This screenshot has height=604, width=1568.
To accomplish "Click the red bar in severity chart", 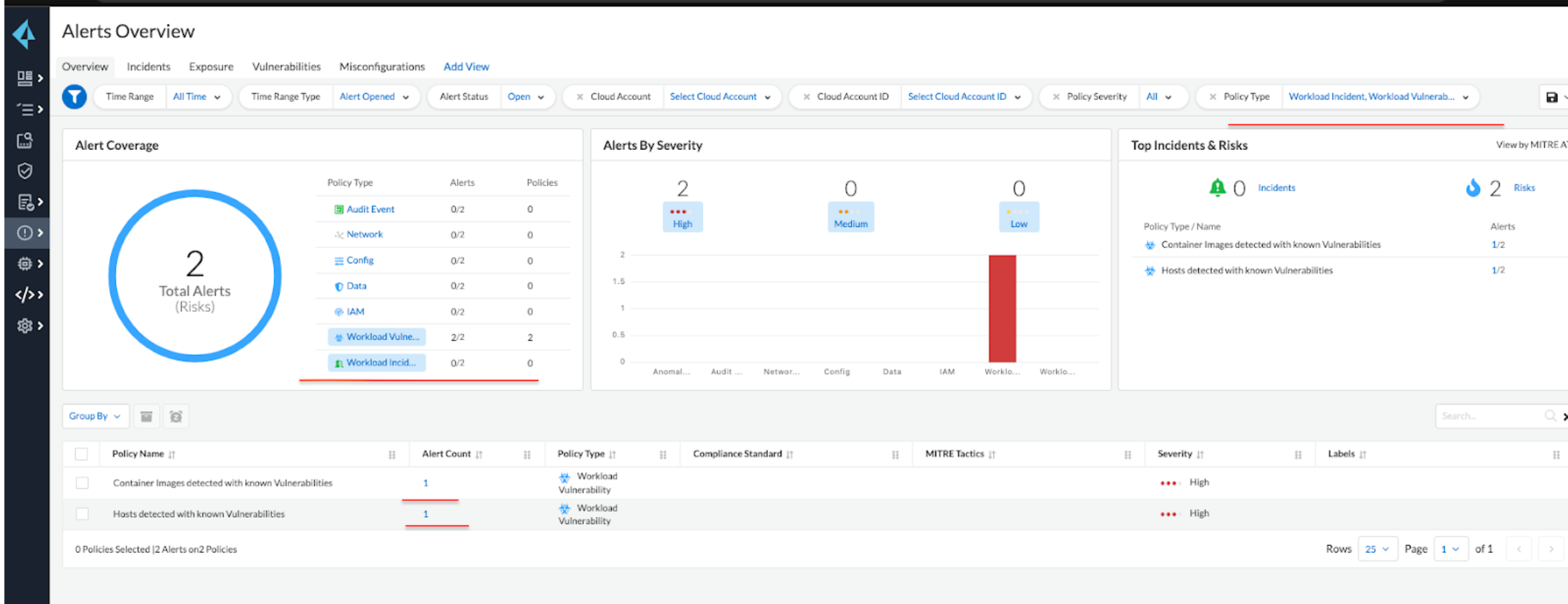I will click(x=1002, y=309).
